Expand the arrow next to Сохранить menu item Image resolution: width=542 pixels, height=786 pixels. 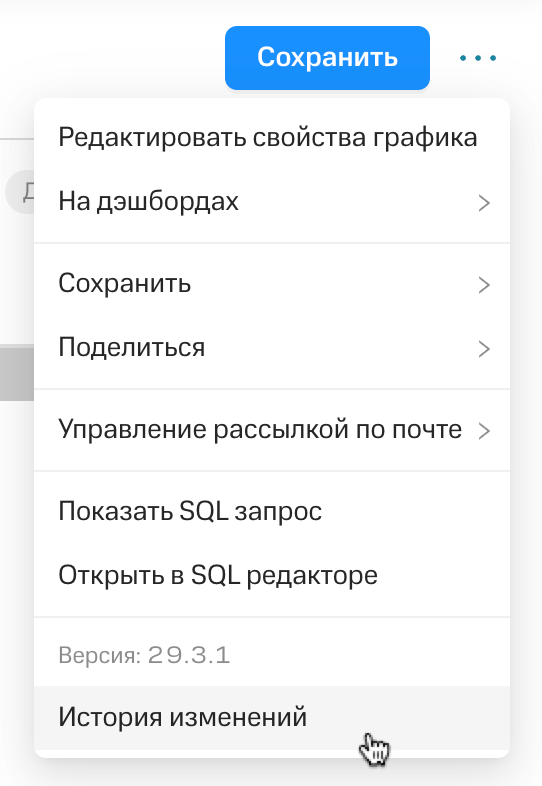484,285
